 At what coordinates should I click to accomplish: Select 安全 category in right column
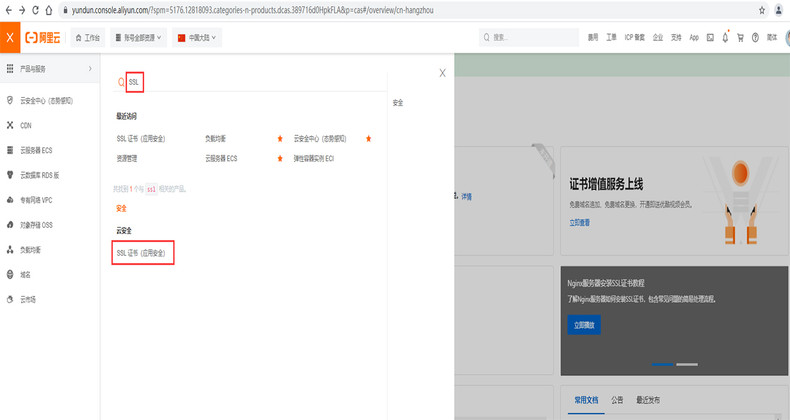398,103
